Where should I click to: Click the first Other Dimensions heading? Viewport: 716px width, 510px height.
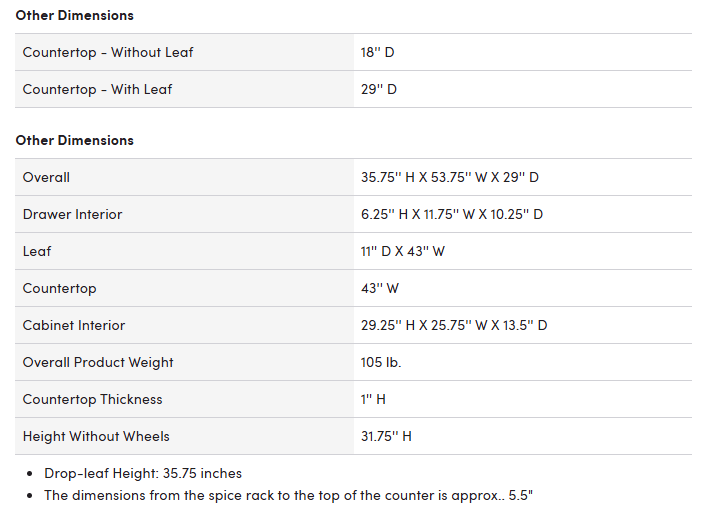(74, 16)
